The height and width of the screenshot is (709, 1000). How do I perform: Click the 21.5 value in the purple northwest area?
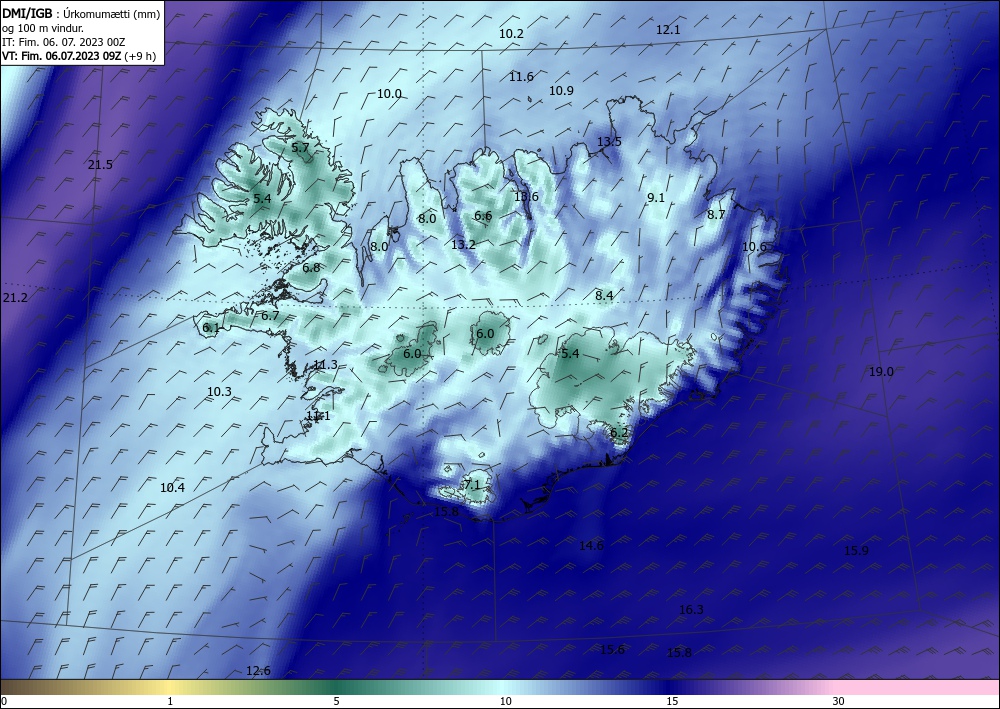point(100,164)
